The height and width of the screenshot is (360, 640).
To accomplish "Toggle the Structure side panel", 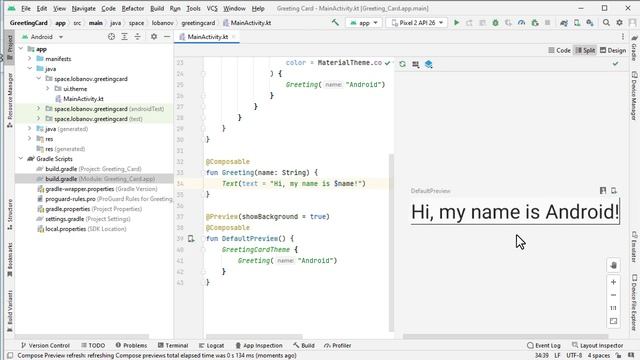I will pos(10,214).
